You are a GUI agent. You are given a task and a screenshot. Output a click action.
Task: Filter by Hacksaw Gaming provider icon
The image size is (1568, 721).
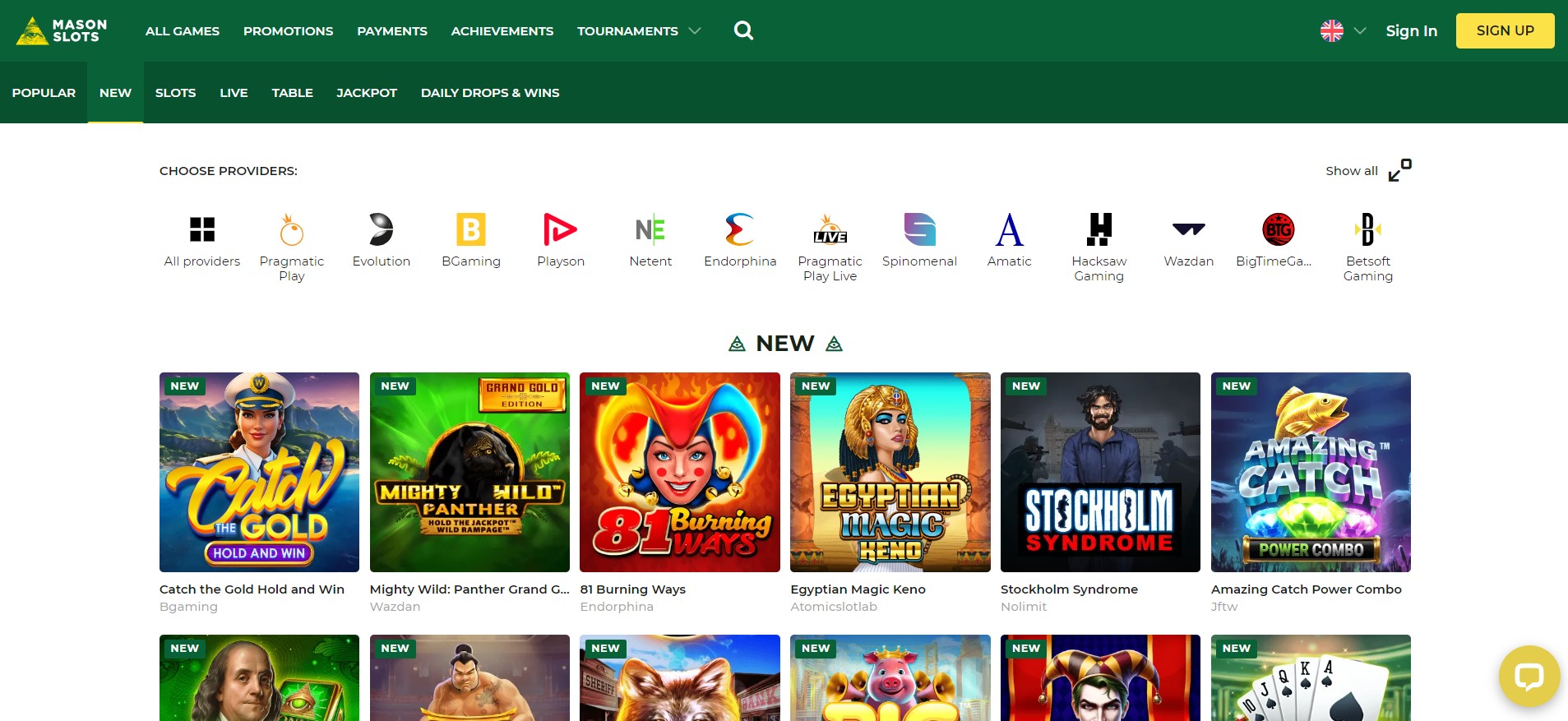[1099, 229]
